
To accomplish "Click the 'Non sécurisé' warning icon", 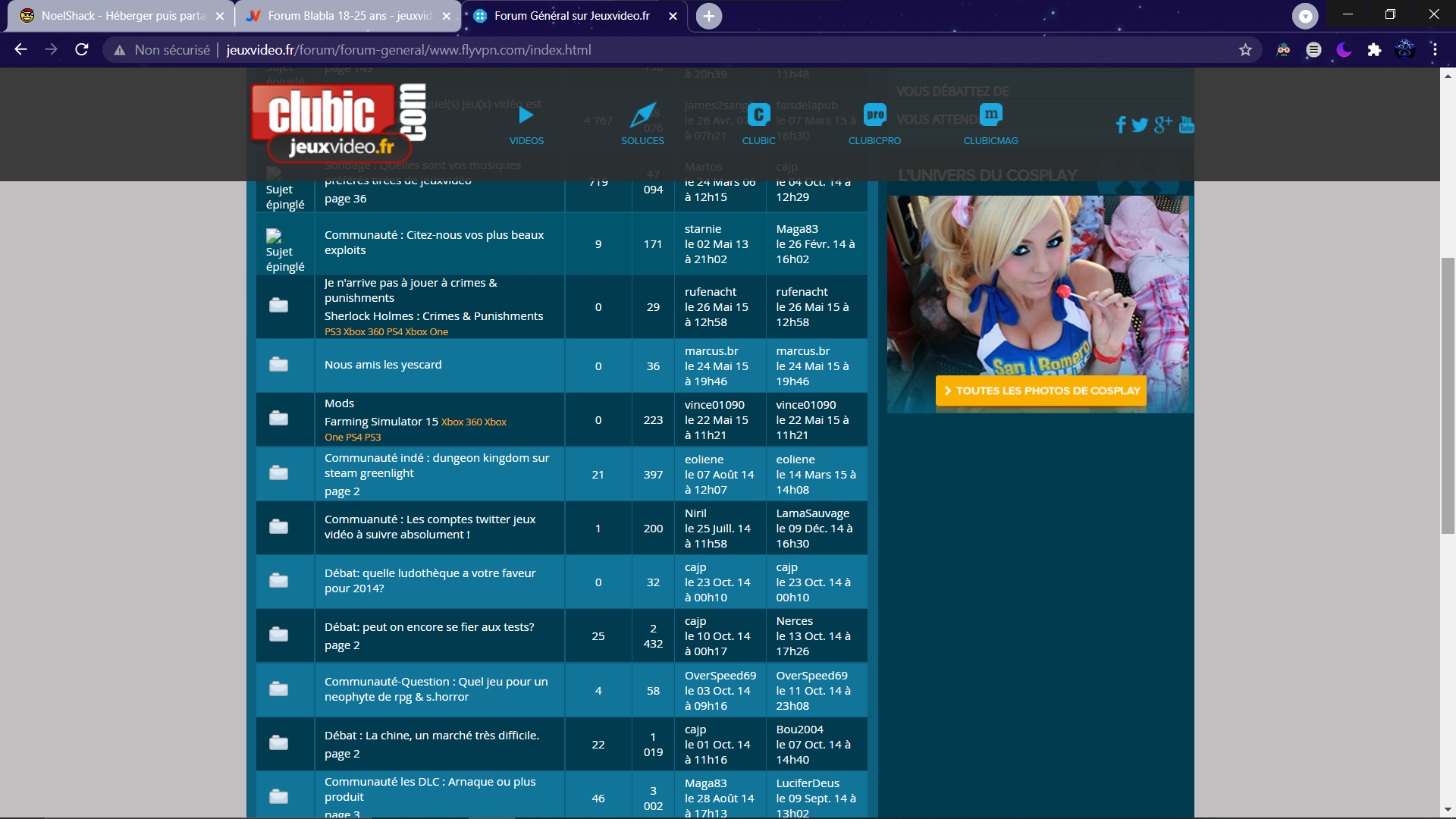I will 119,50.
